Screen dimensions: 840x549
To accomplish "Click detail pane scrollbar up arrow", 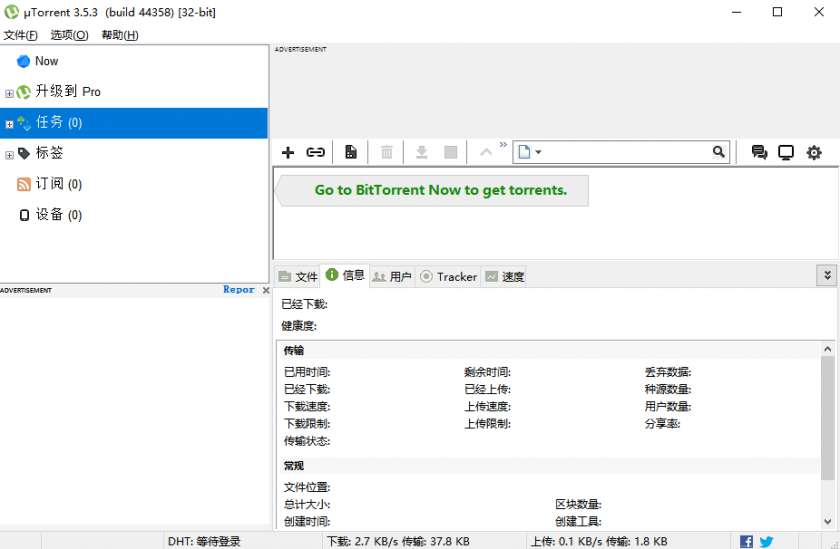I will [x=827, y=349].
